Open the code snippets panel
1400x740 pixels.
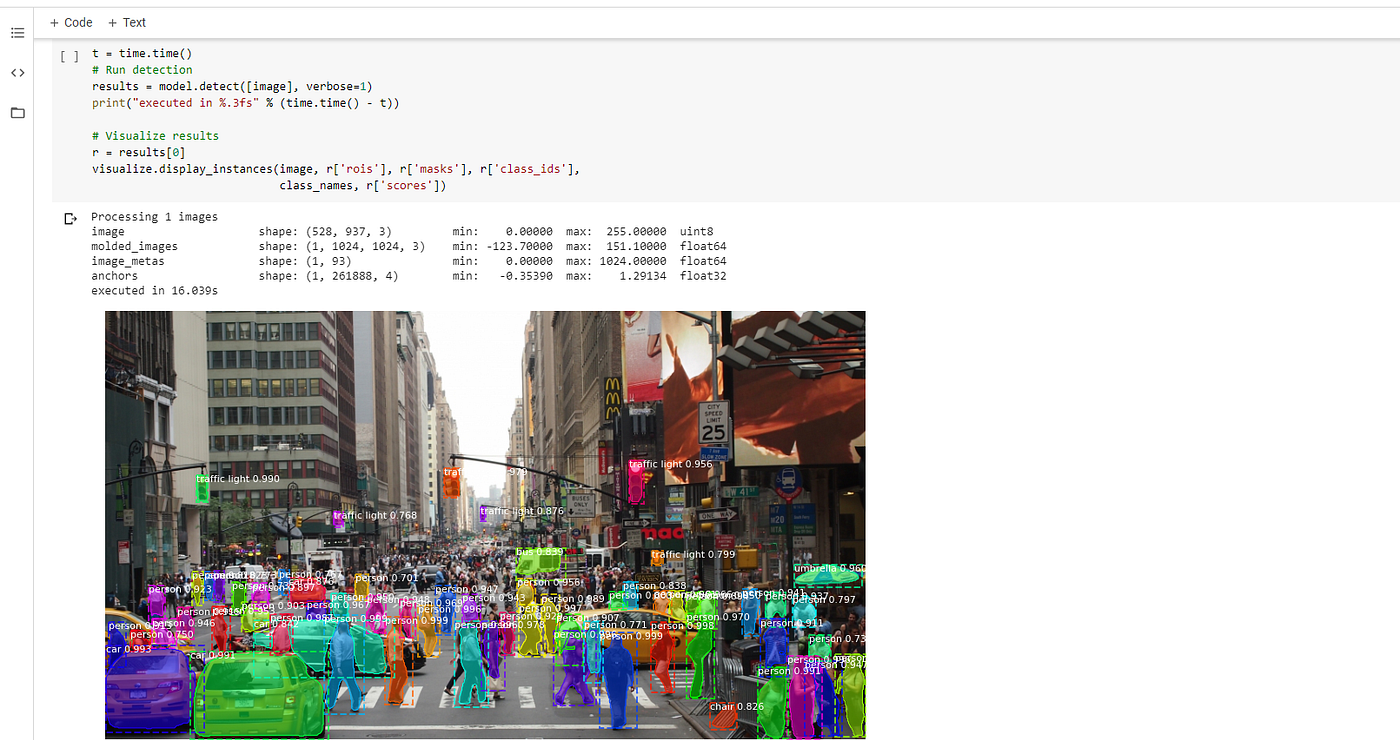click(17, 72)
